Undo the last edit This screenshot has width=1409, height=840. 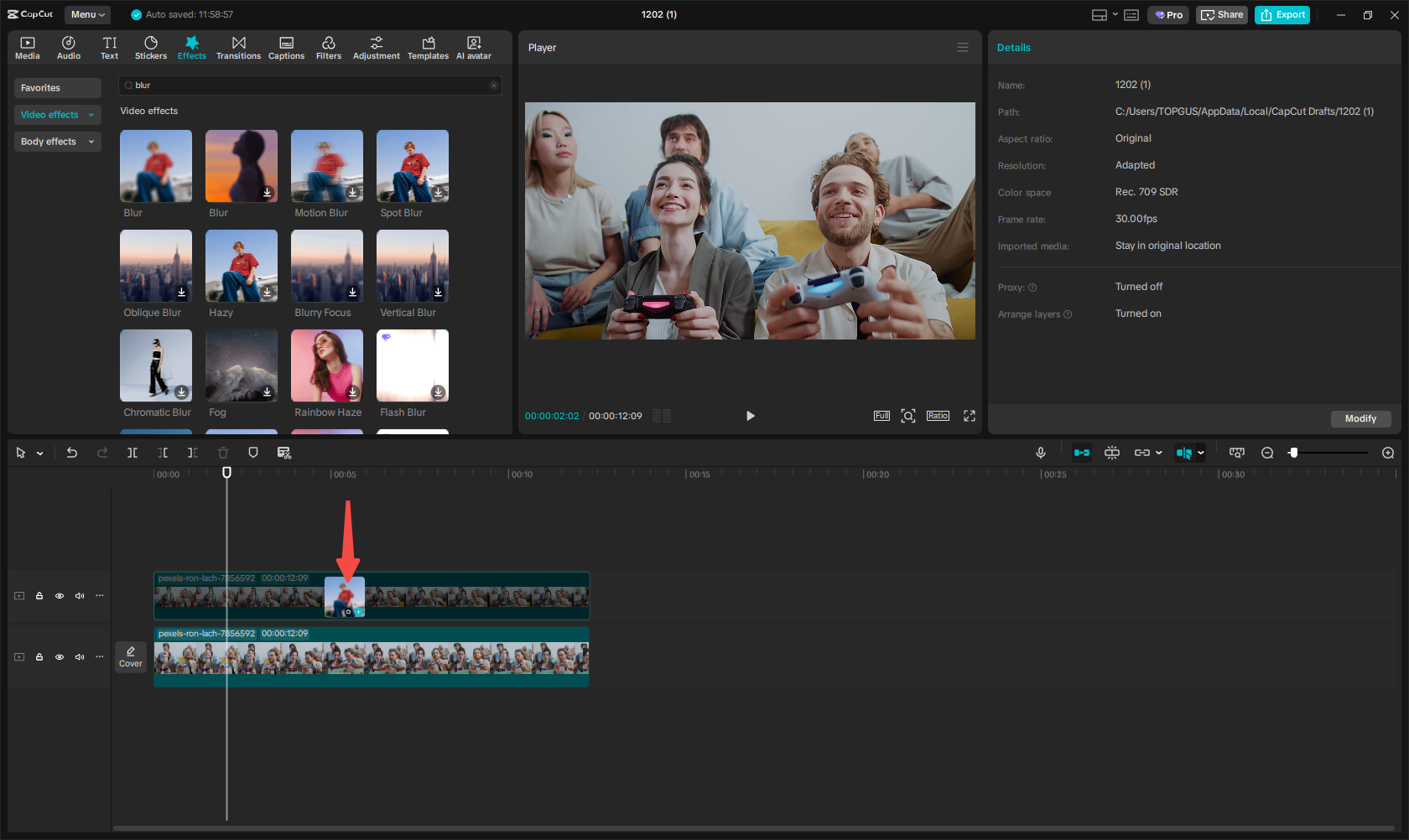72,452
